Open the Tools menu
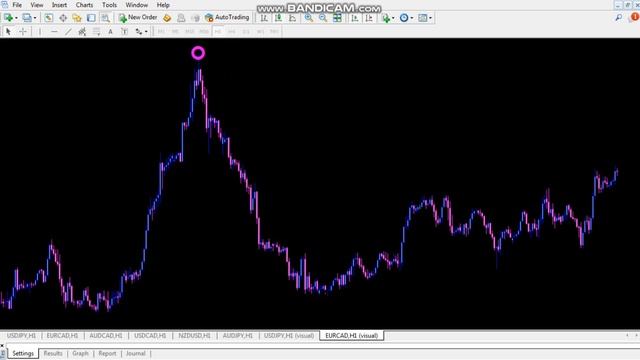The width and height of the screenshot is (640, 360). [109, 5]
